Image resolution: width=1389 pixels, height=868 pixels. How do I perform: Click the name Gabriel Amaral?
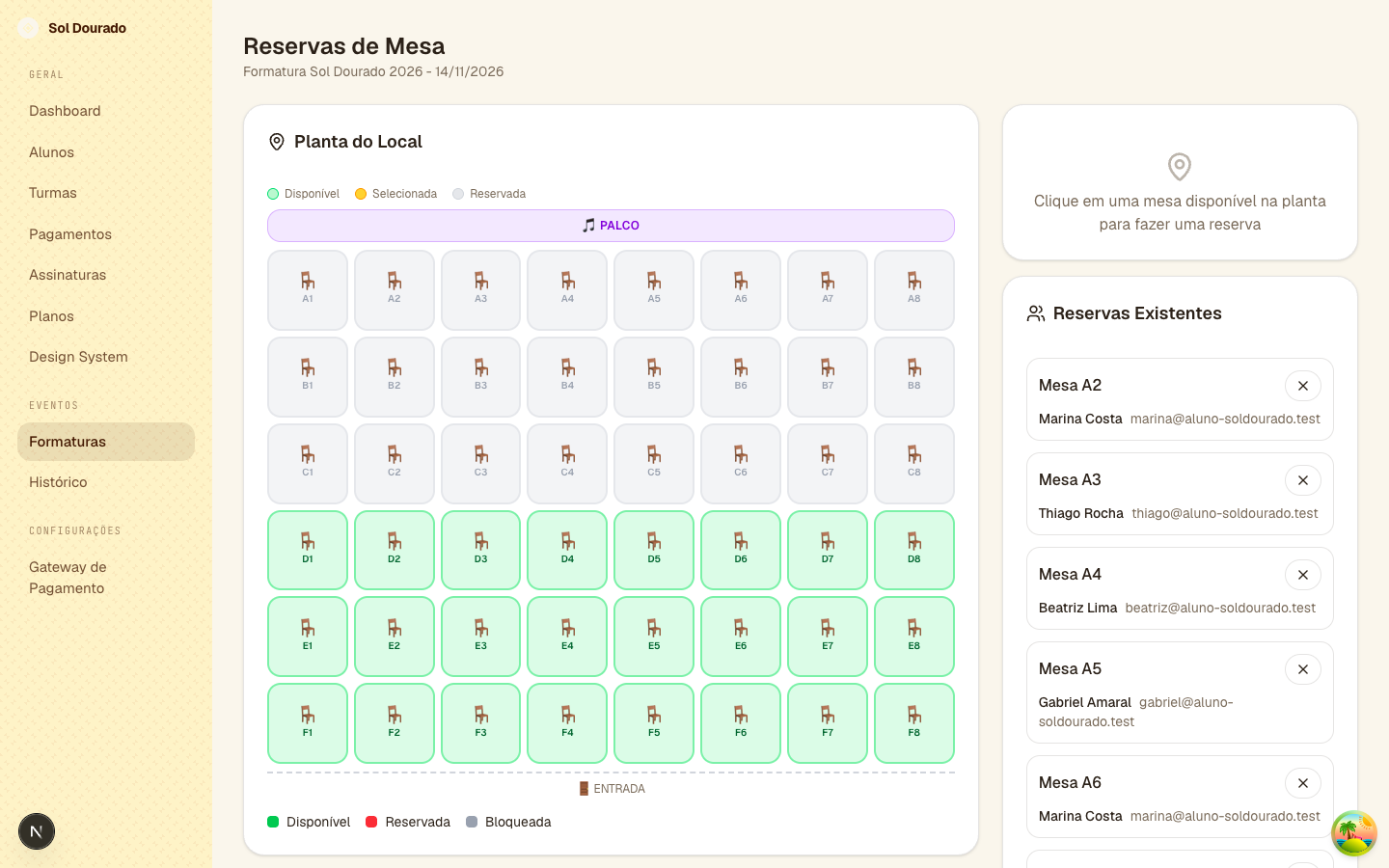click(x=1085, y=702)
